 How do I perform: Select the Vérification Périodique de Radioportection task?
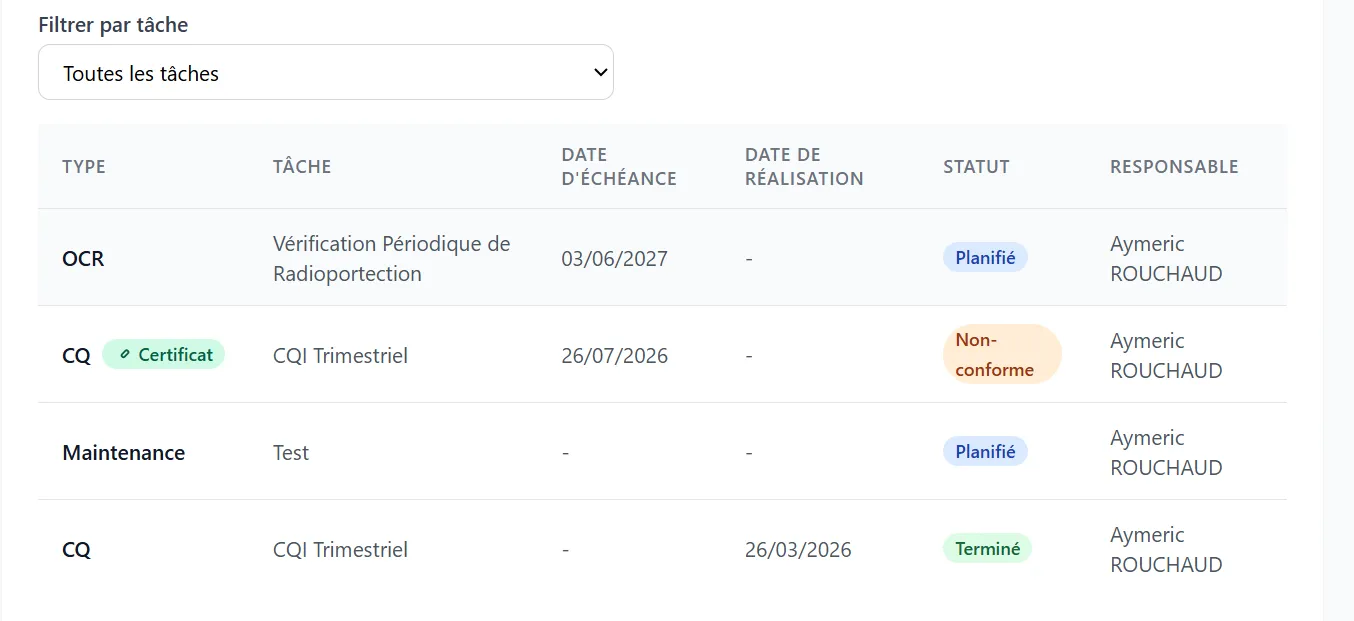pyautogui.click(x=392, y=258)
